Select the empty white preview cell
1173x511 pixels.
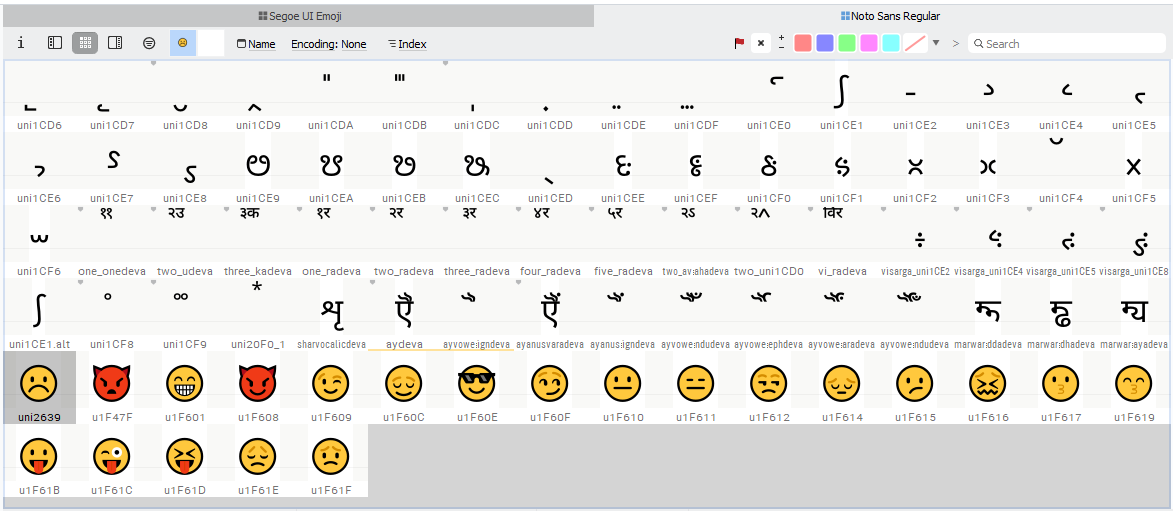(211, 43)
